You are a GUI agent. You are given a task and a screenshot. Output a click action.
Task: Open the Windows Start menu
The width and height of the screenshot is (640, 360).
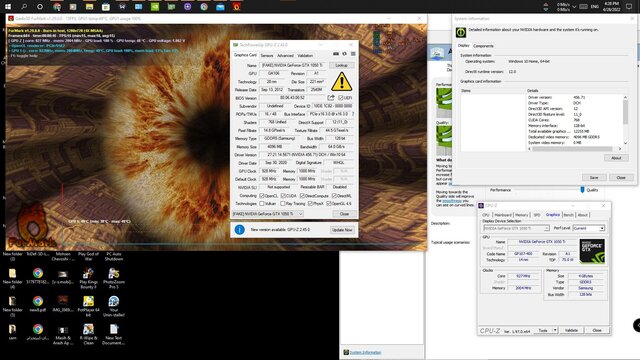tap(8, 7)
